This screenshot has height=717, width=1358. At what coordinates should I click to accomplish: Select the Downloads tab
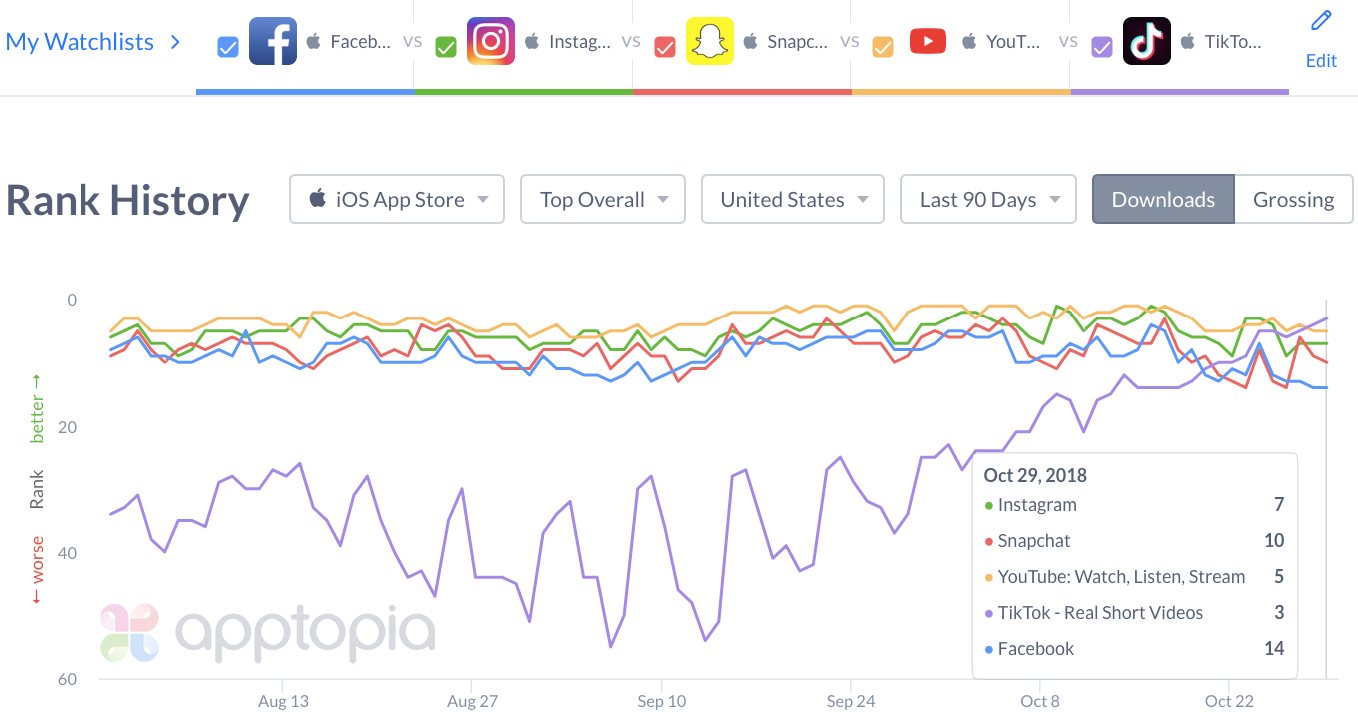(x=1163, y=199)
